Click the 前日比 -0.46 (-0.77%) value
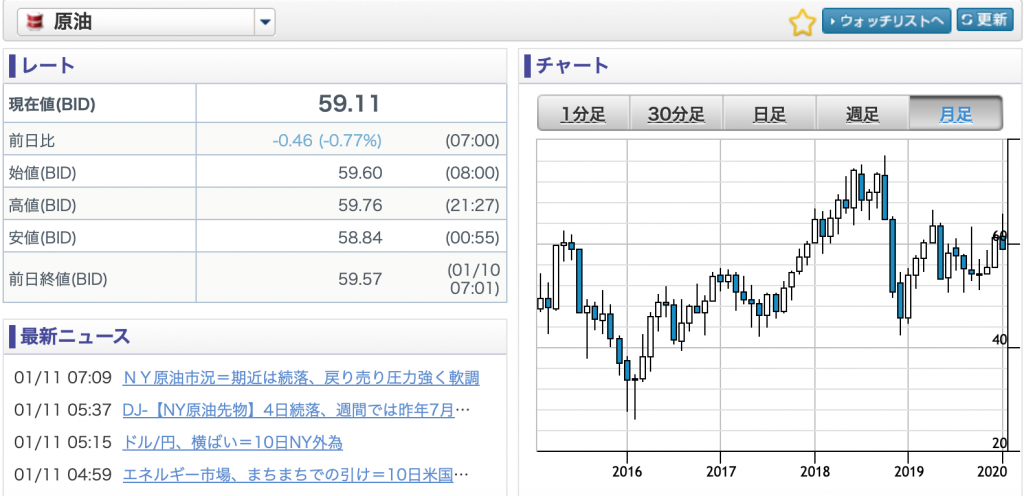 point(327,140)
